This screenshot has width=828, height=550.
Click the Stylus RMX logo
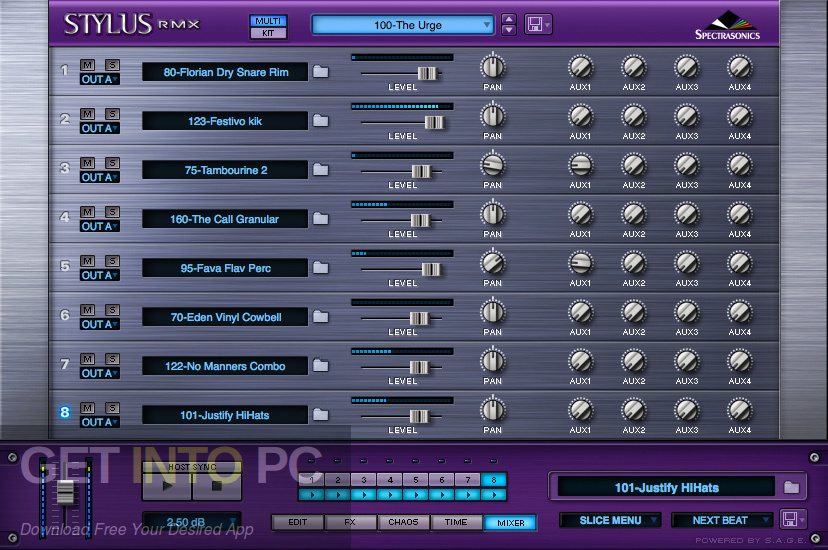pyautogui.click(x=131, y=24)
